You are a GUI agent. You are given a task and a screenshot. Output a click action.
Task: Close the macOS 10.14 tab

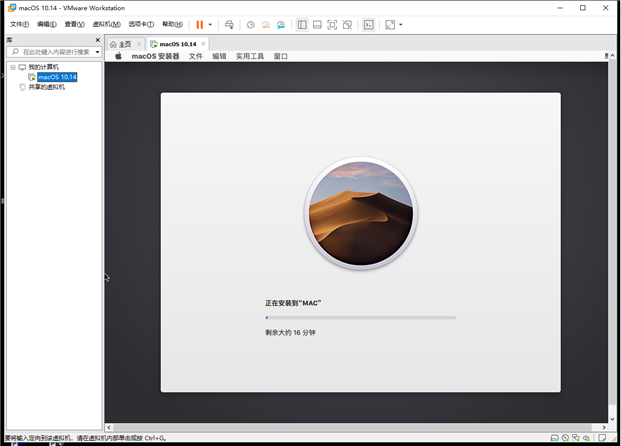tap(203, 44)
